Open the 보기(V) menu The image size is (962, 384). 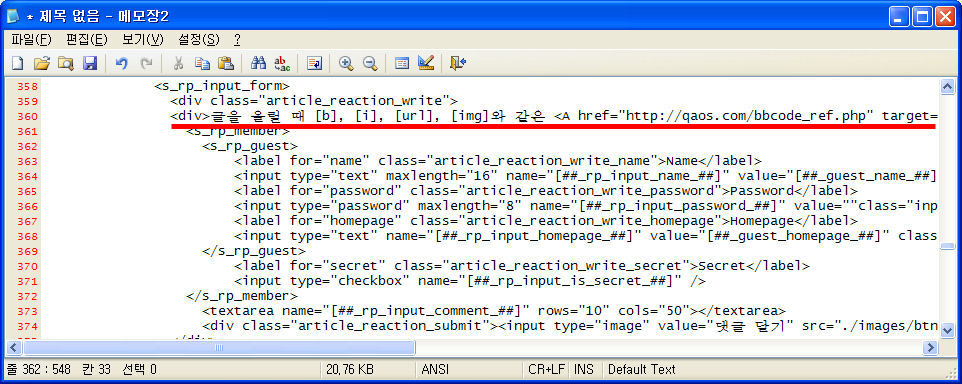coord(142,40)
